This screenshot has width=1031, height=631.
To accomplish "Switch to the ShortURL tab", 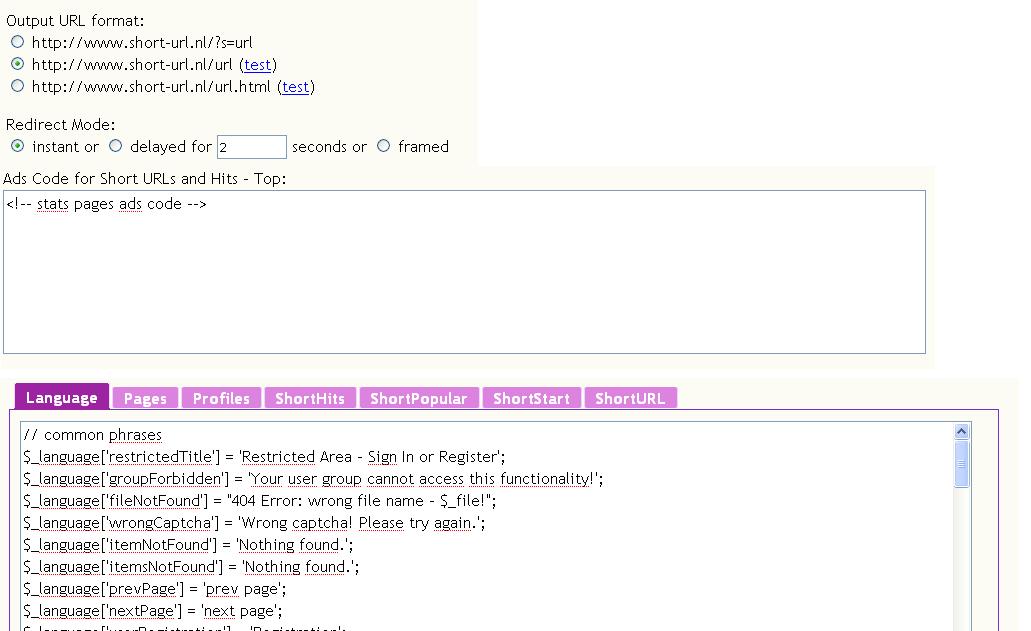I will click(x=630, y=398).
